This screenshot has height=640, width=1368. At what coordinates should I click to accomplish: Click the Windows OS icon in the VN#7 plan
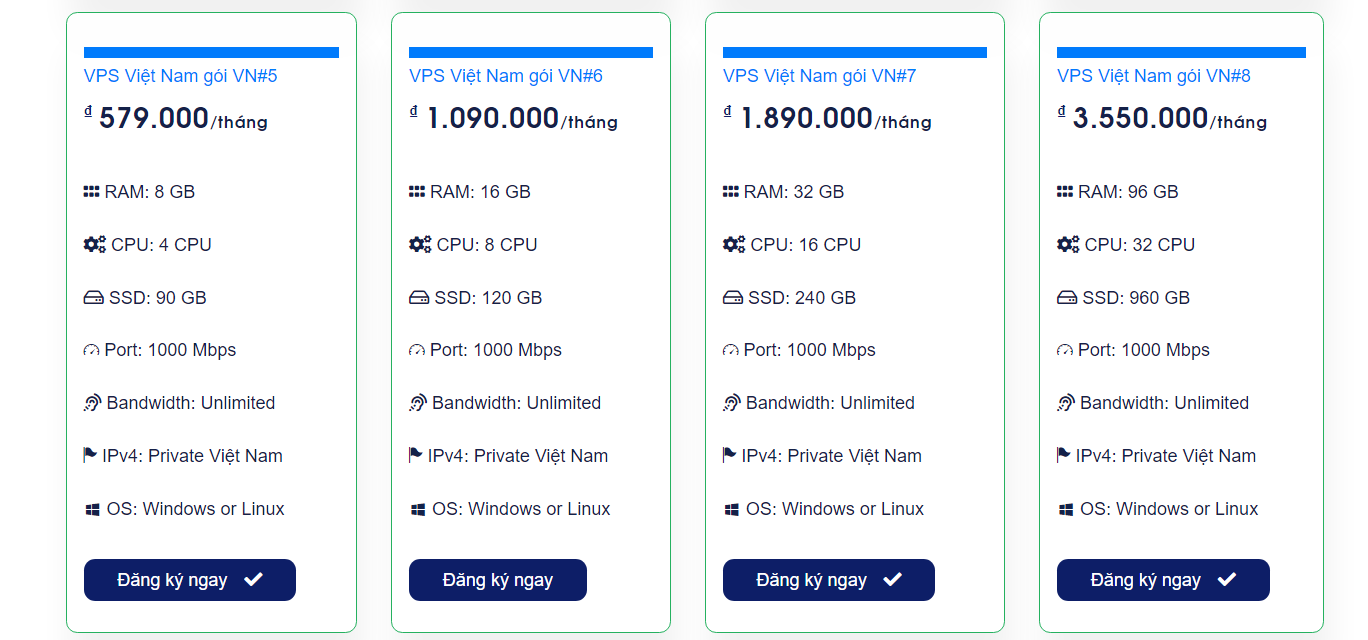point(732,510)
